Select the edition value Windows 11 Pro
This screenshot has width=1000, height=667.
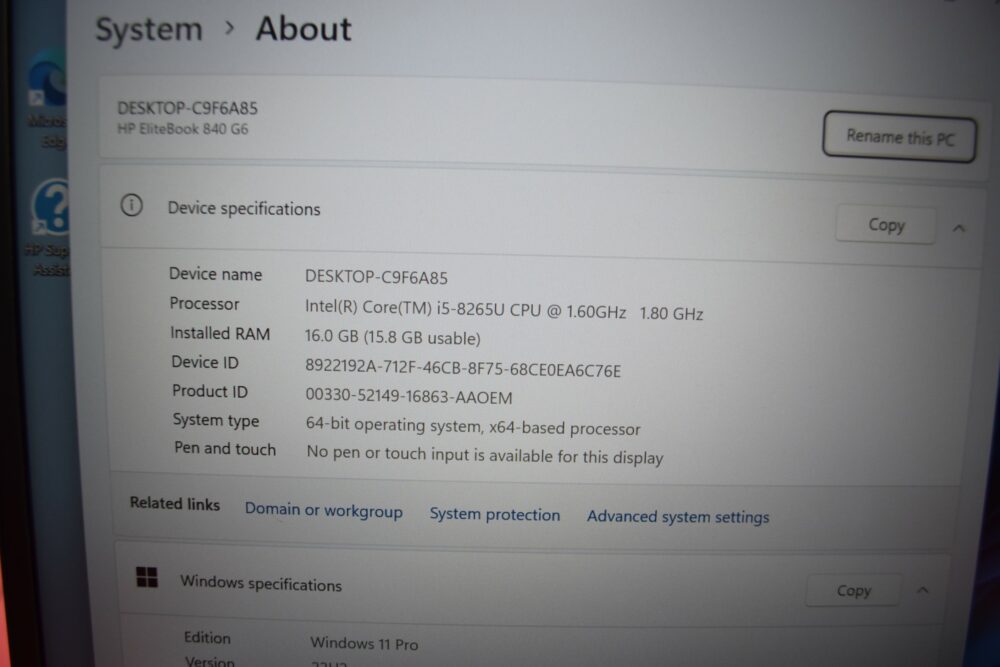coord(364,643)
